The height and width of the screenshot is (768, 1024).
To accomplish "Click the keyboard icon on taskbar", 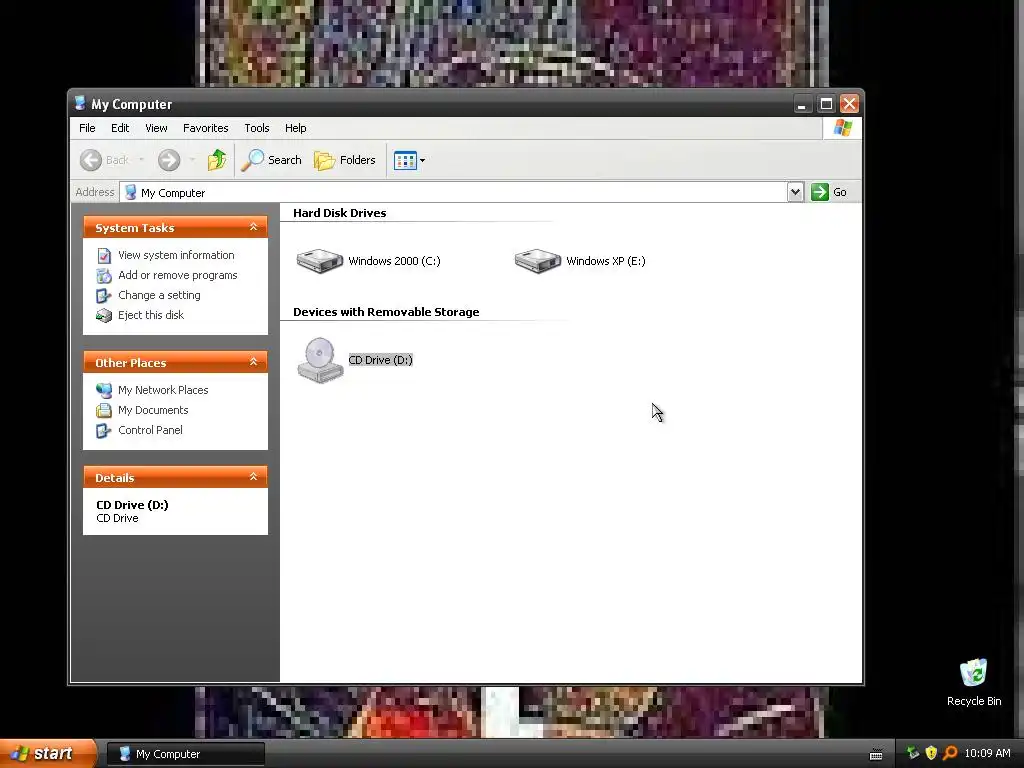I will [876, 755].
